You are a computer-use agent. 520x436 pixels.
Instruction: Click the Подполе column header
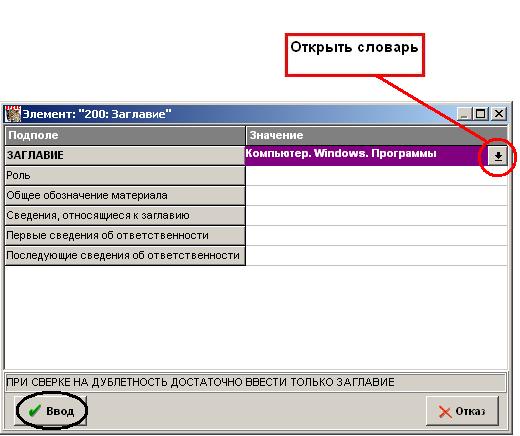125,135
